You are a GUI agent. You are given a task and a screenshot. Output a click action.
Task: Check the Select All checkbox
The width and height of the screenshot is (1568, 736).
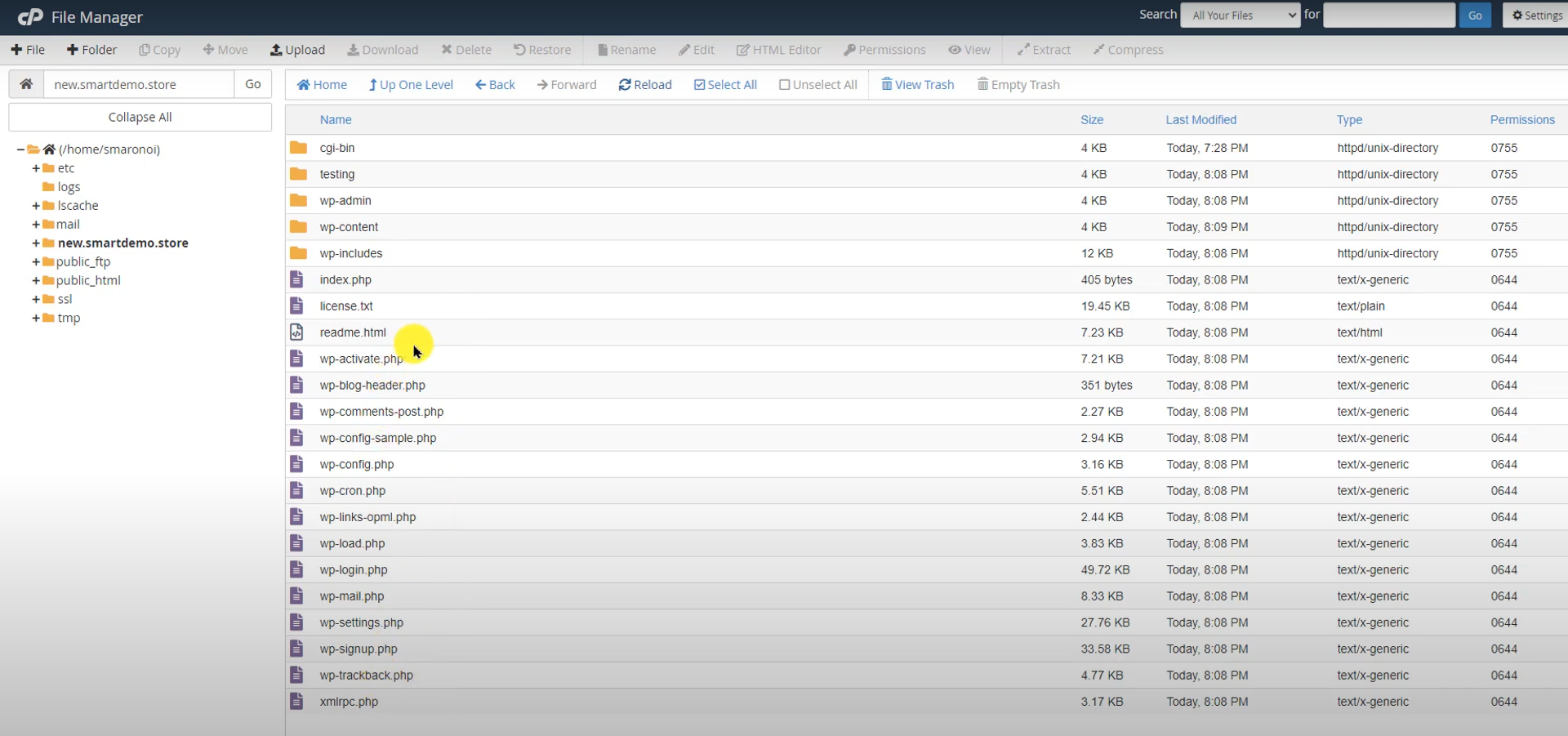click(701, 84)
